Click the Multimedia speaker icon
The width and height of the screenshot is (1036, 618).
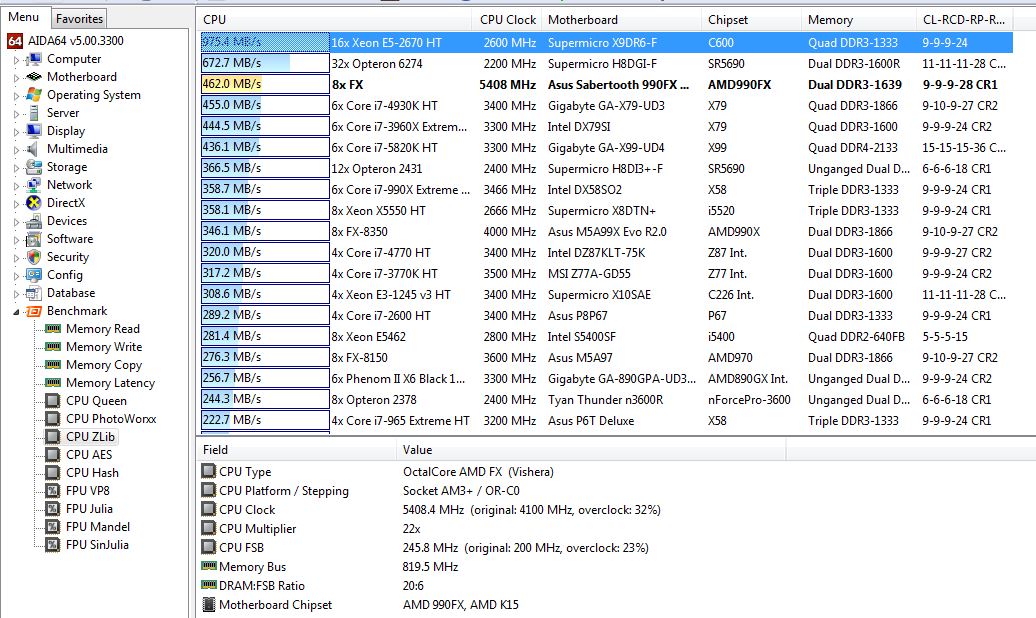pos(34,149)
